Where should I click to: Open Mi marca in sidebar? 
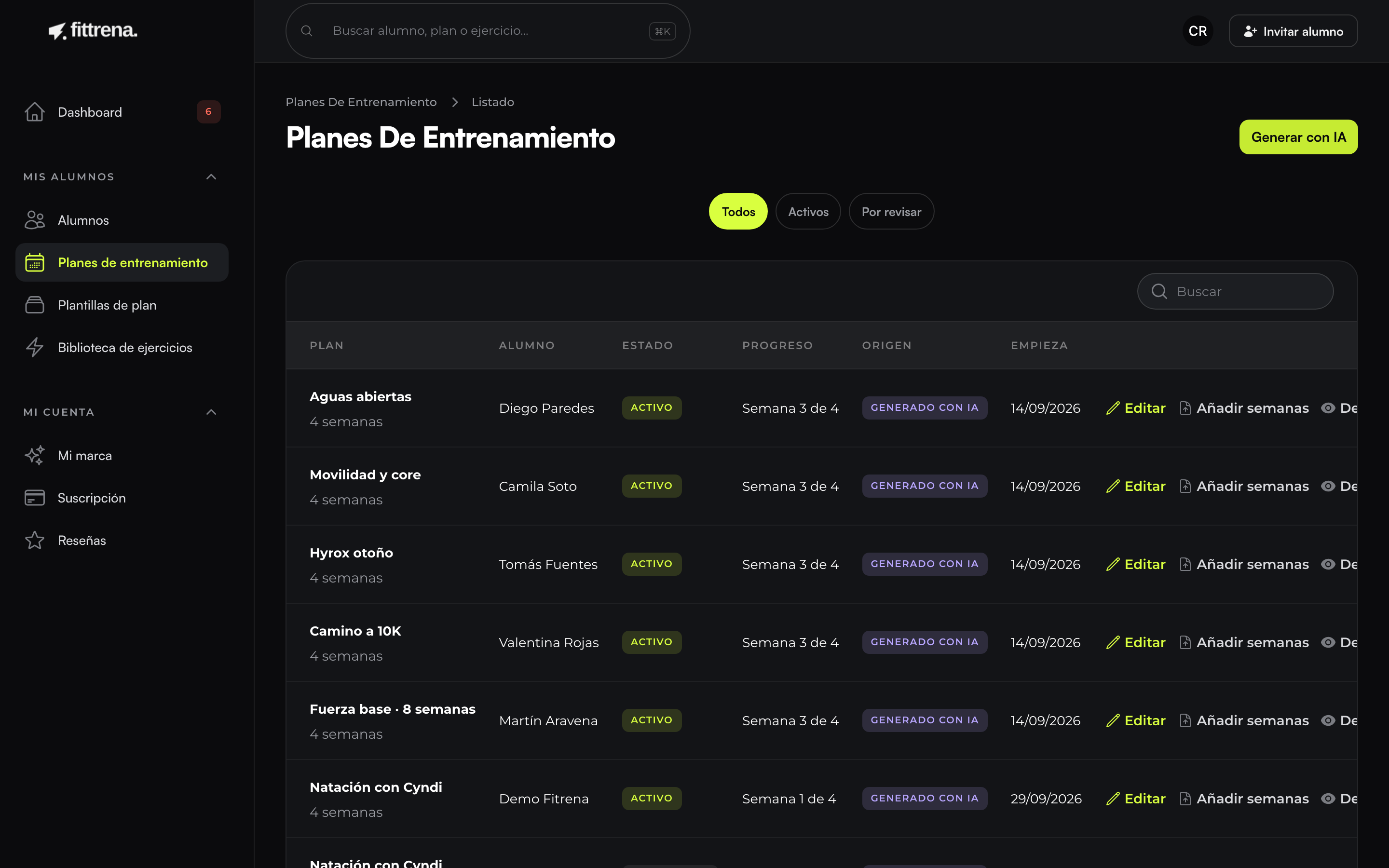(122, 455)
